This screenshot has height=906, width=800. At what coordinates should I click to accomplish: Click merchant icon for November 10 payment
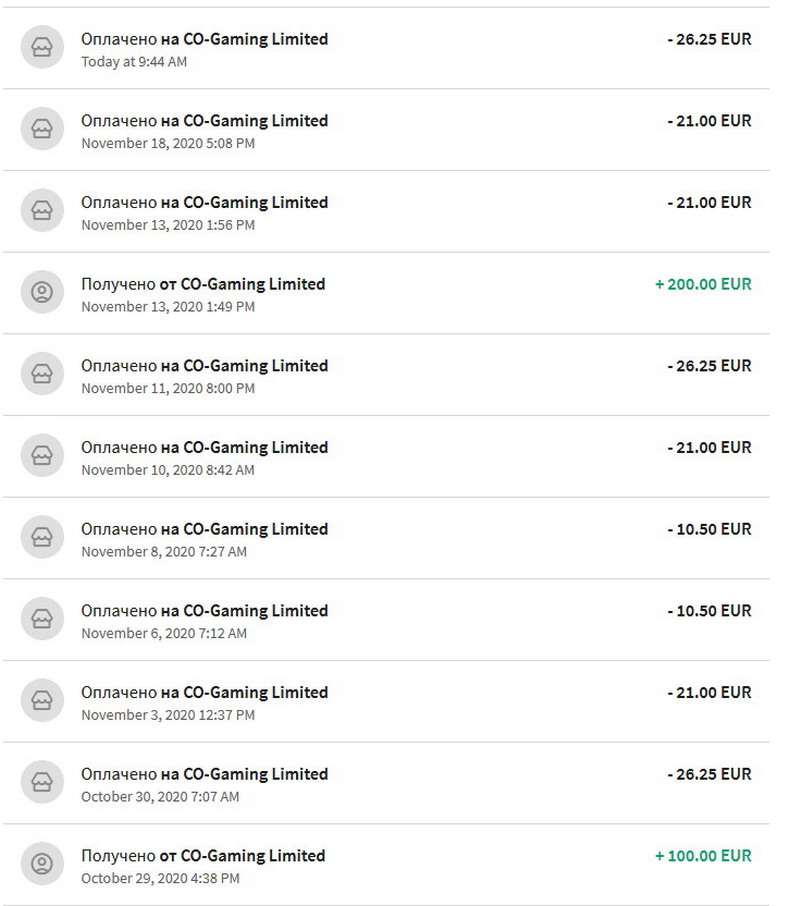pyautogui.click(x=42, y=456)
